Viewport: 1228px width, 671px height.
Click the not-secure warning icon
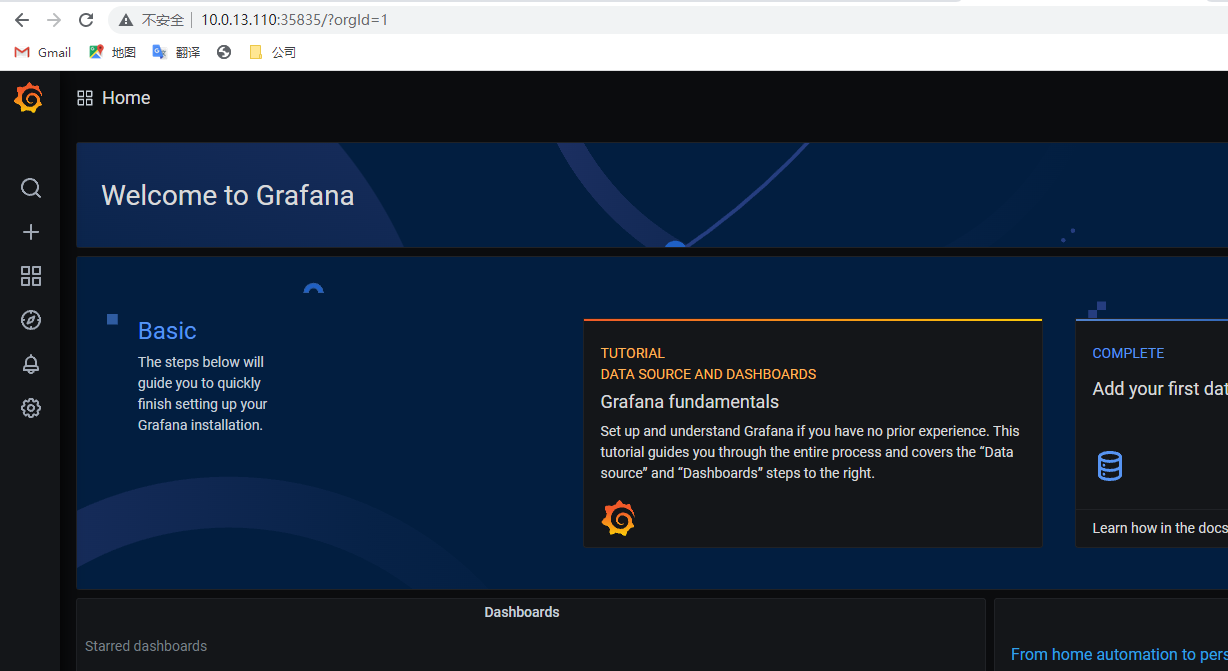tap(126, 20)
